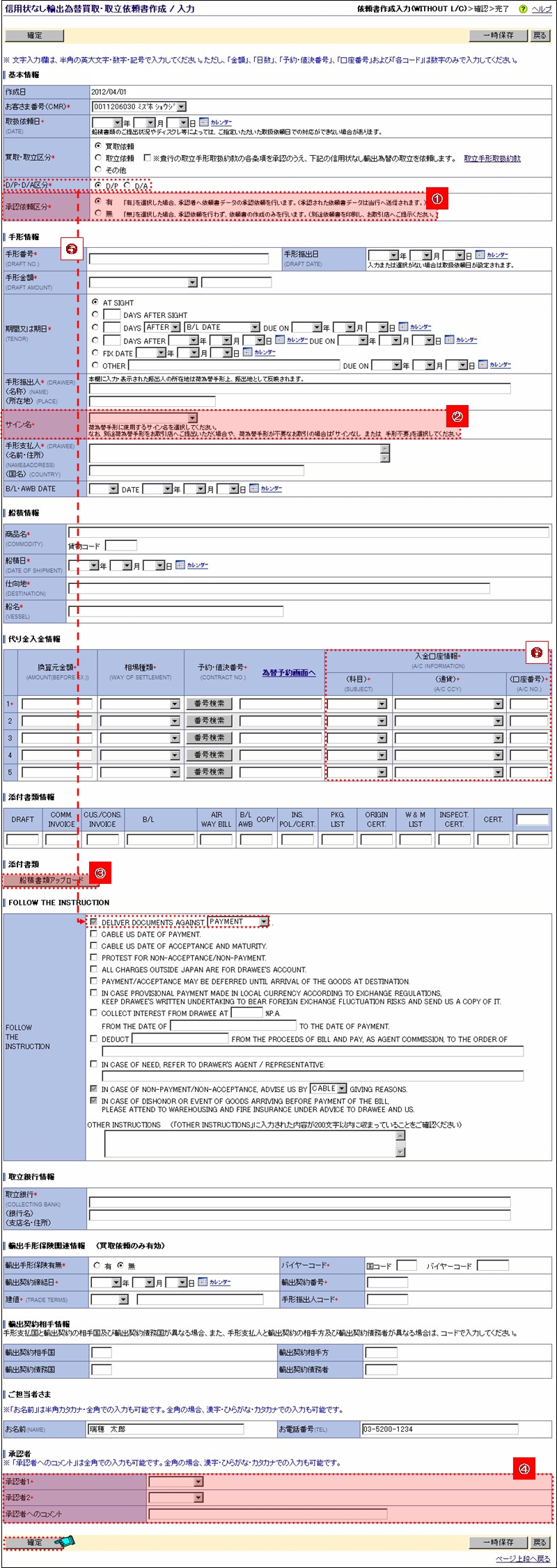Click 番号検索 button in row 1
557x1568 pixels.
coord(210,704)
